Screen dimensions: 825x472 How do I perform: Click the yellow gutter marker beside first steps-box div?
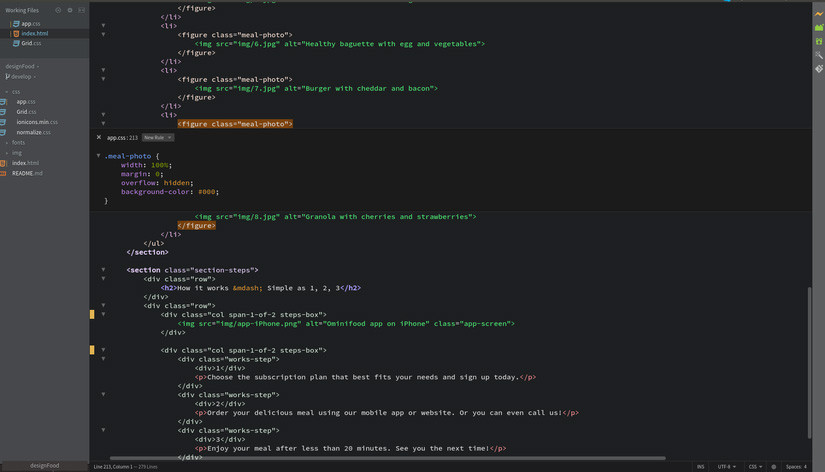tap(92, 314)
